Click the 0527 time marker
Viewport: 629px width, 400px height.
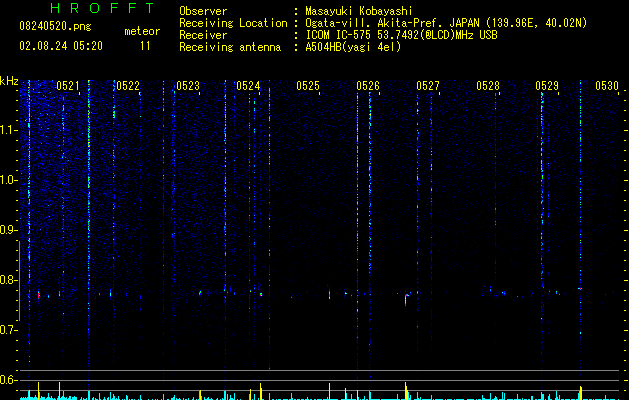428,86
